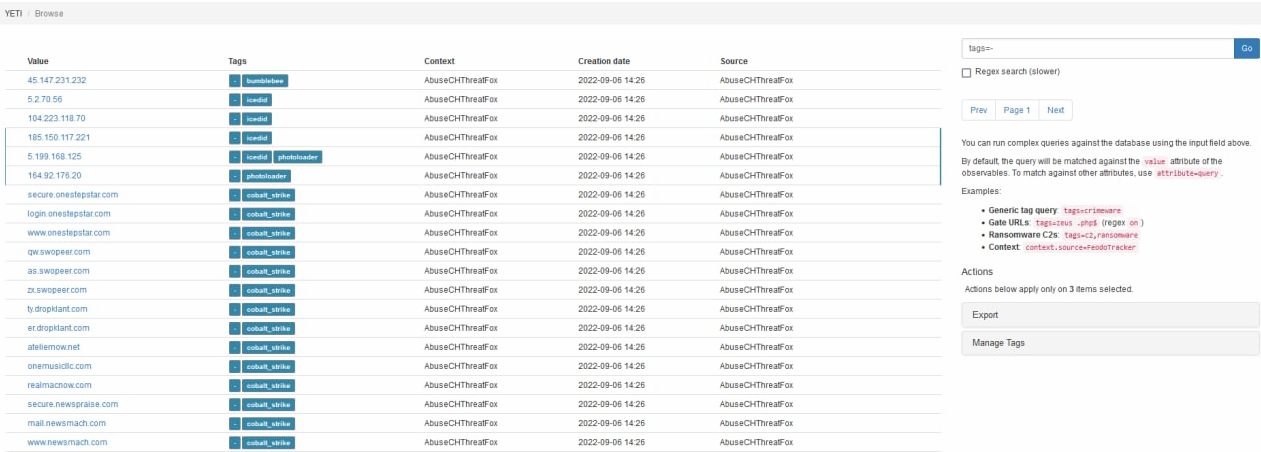Click the cobalt_strike tag in the login.onestepstar.com row

point(268,214)
